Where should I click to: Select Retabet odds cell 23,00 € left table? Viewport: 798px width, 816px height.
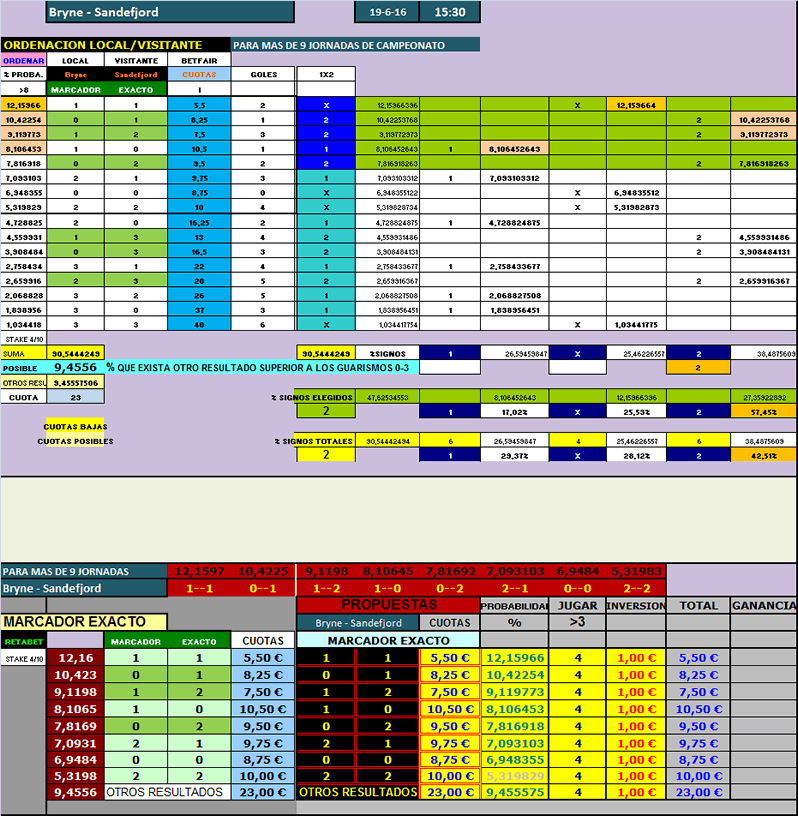pyautogui.click(x=262, y=792)
